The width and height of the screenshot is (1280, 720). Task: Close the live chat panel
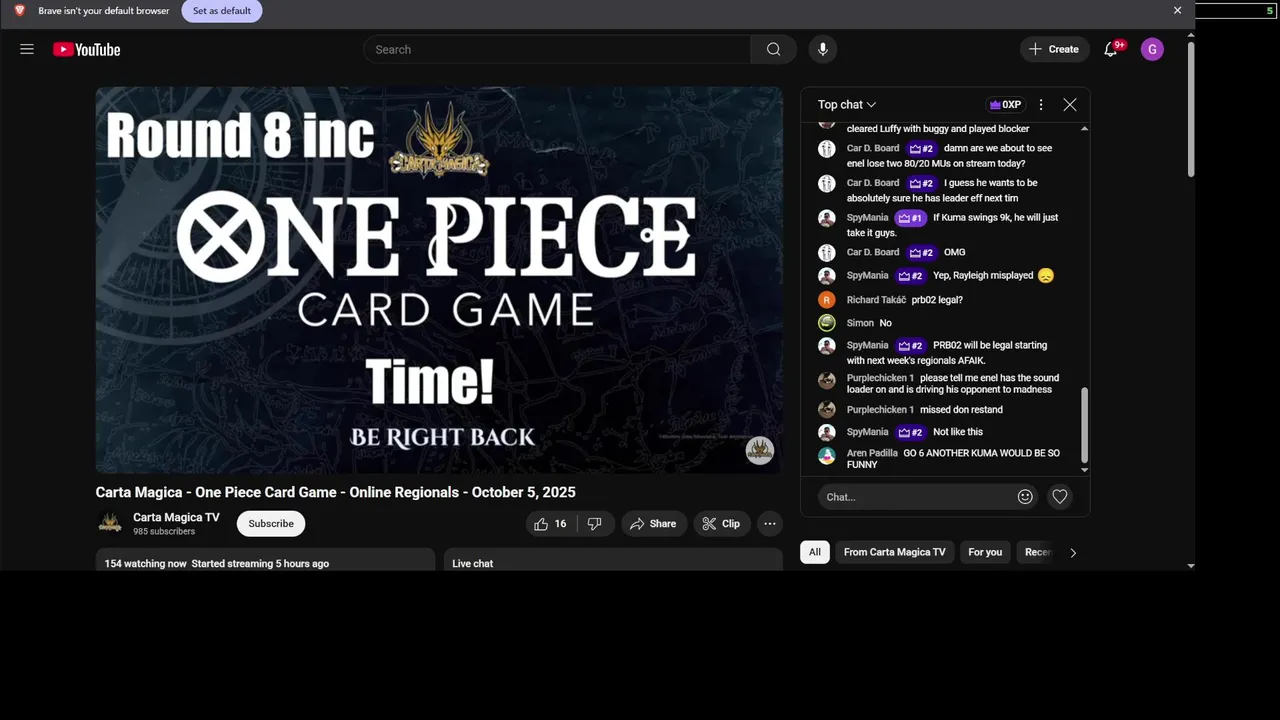point(1070,104)
